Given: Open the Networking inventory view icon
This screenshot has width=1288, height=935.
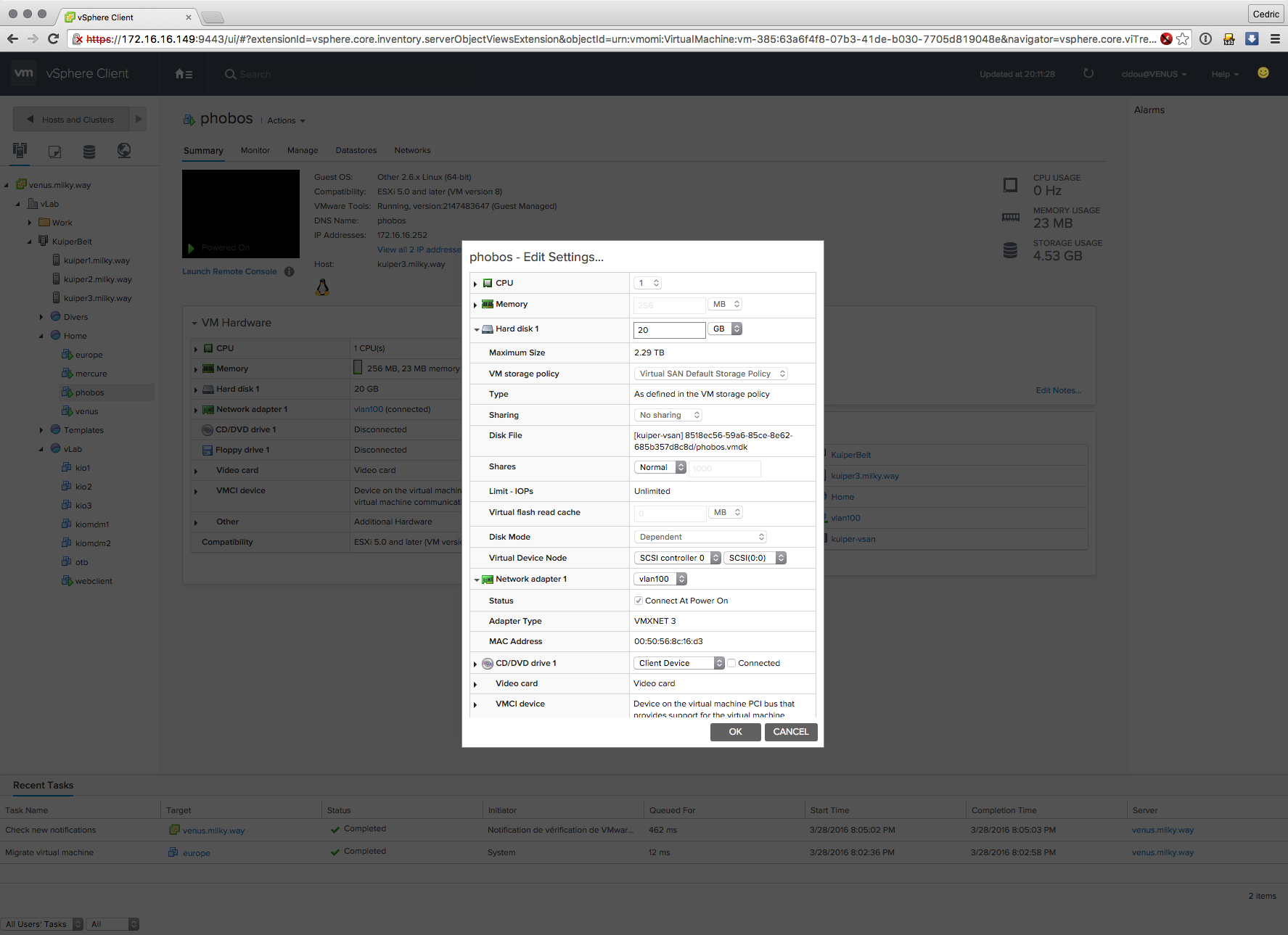Looking at the screenshot, I should 124,151.
